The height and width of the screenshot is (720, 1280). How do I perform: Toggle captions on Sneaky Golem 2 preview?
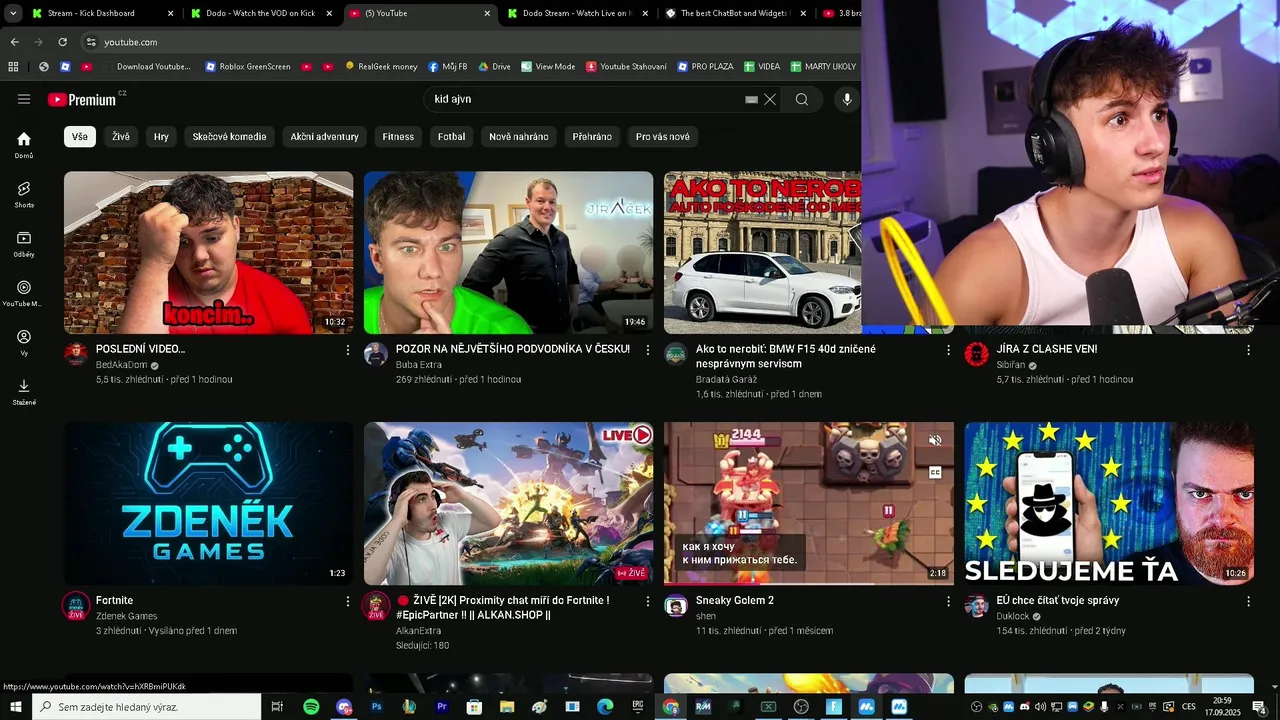(935, 472)
